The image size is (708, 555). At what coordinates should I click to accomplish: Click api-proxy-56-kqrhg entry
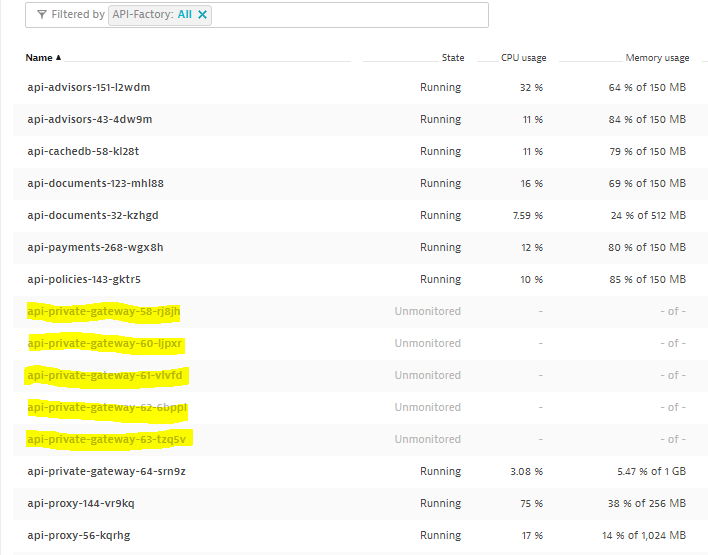pos(78,535)
